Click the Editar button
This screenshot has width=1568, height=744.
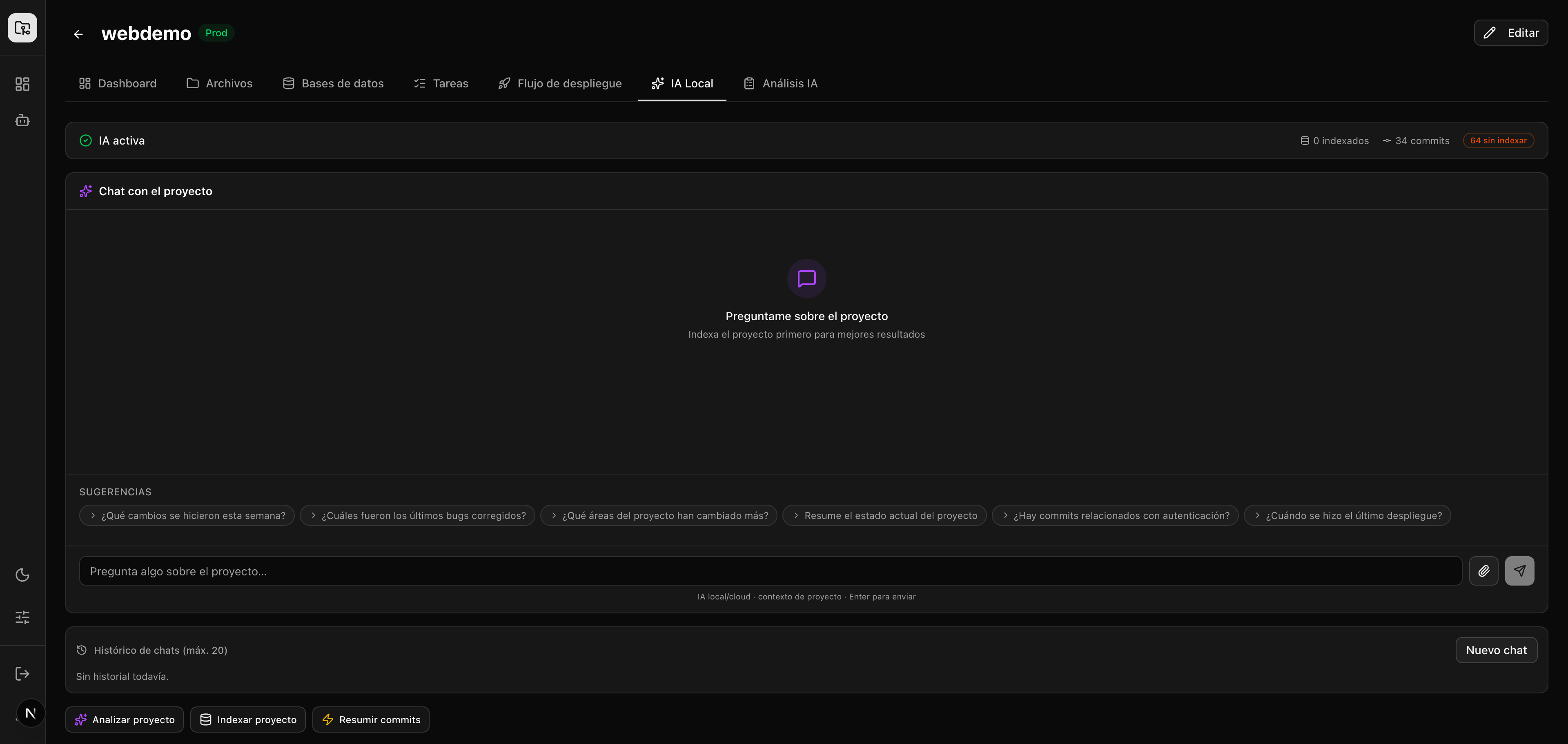(1511, 33)
